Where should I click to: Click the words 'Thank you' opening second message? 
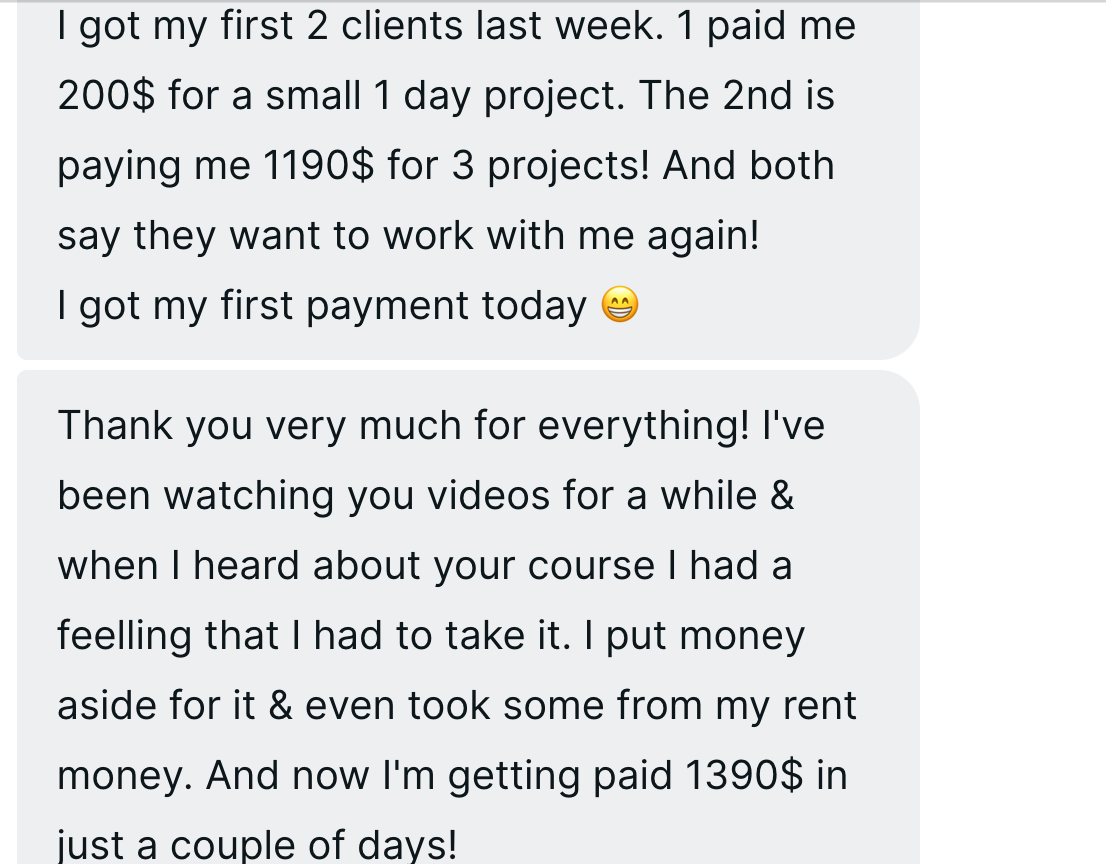click(x=156, y=426)
